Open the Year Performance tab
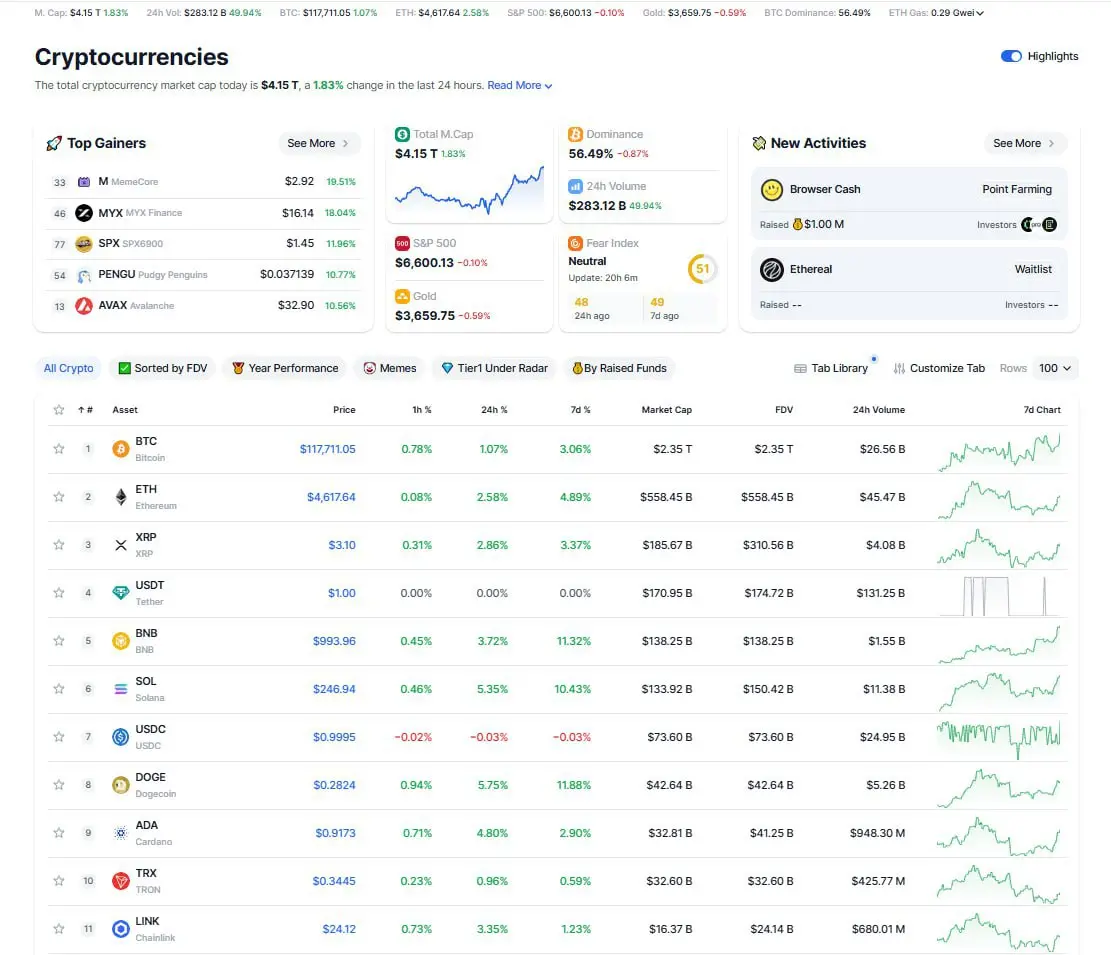This screenshot has width=1111, height=955. pyautogui.click(x=286, y=368)
